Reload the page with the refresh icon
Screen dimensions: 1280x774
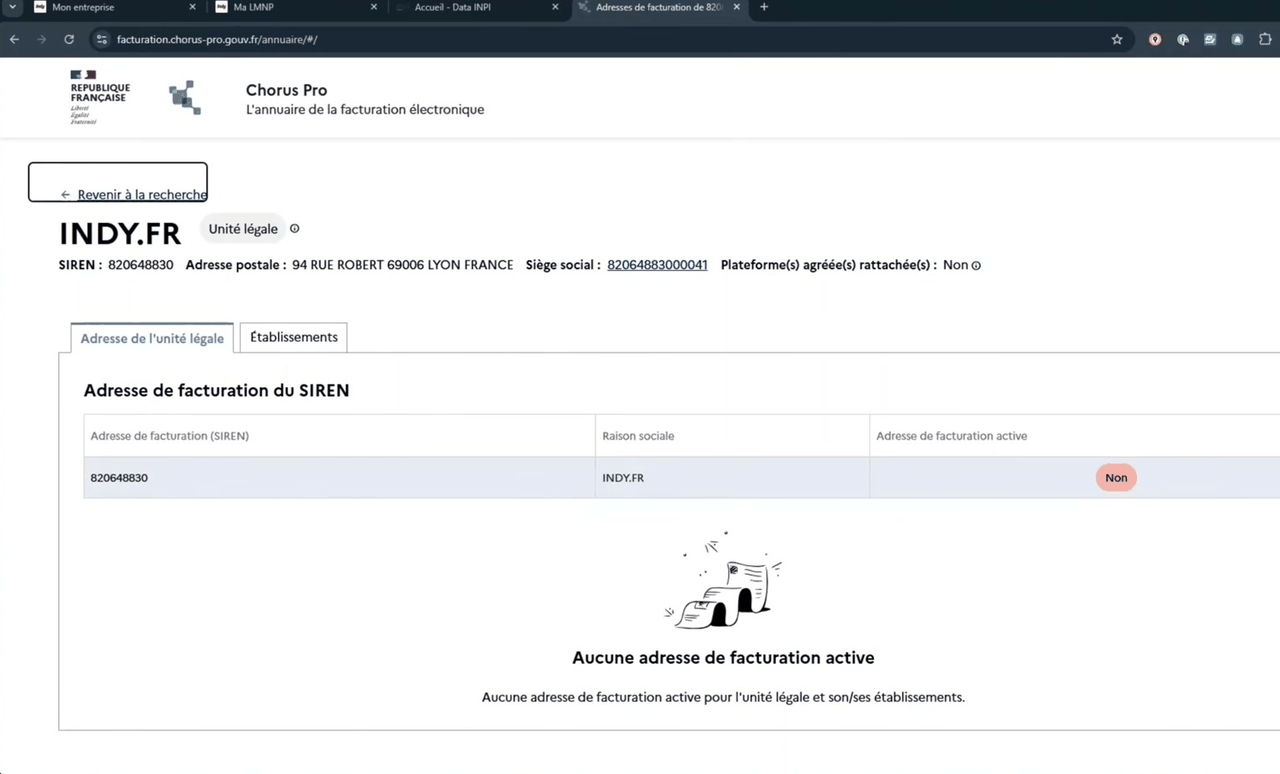[69, 40]
